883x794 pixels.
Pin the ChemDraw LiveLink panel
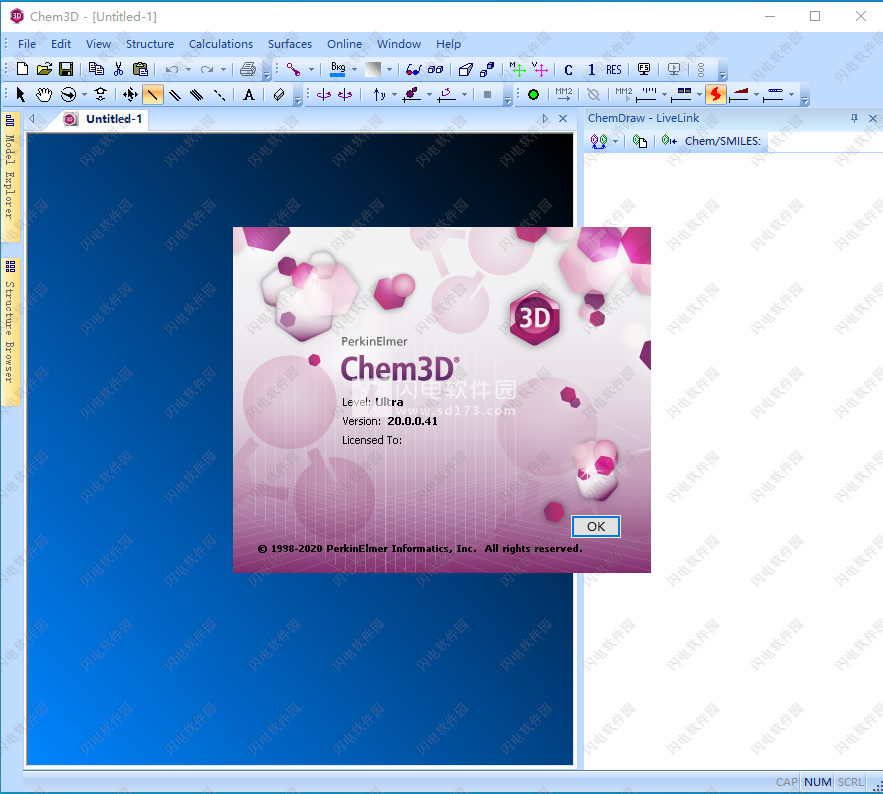854,118
